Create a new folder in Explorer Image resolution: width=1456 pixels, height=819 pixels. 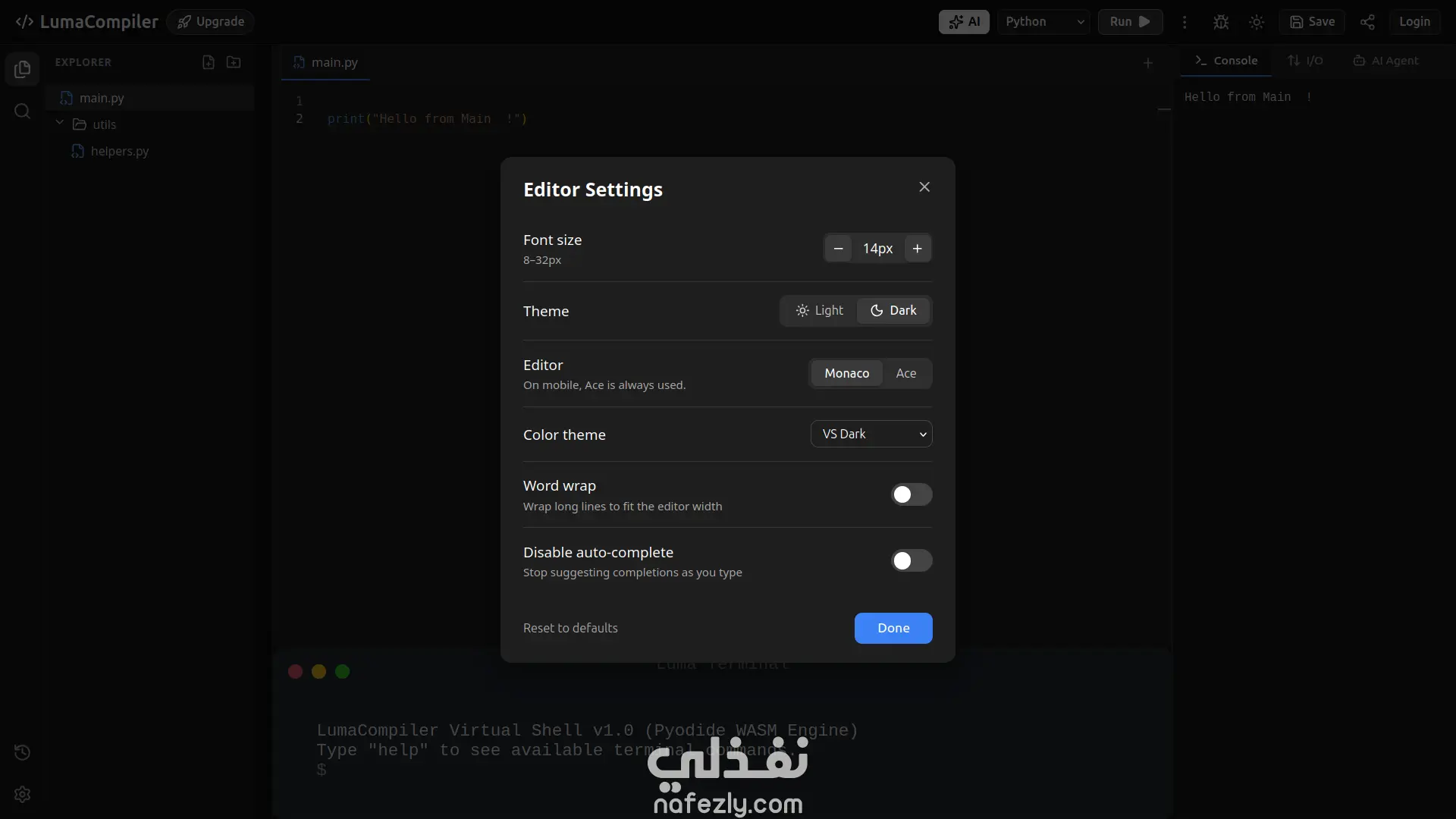[234, 62]
